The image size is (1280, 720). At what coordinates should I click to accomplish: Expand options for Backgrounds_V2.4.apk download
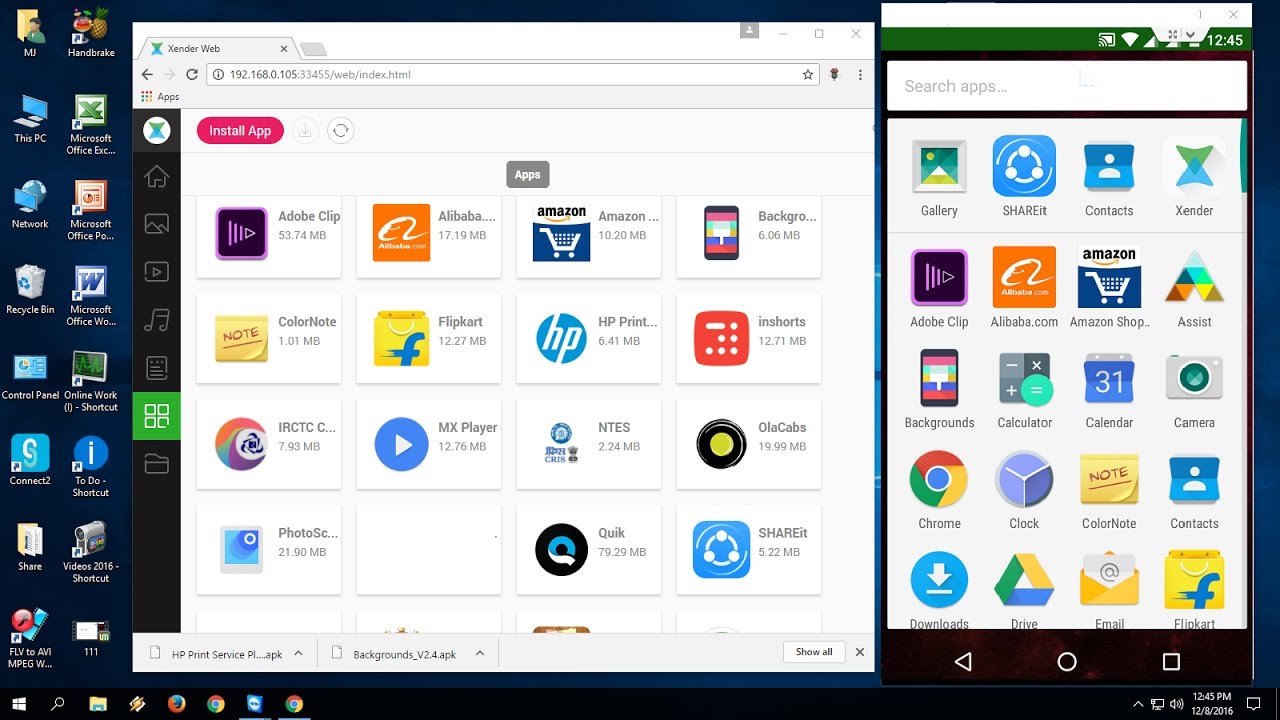click(x=480, y=653)
